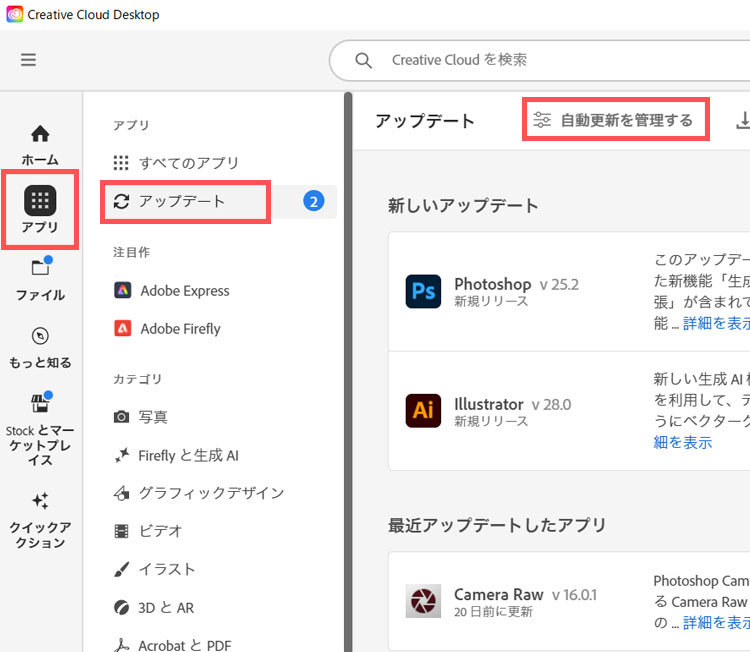Click the Illustrator v 28.0 title

point(512,404)
